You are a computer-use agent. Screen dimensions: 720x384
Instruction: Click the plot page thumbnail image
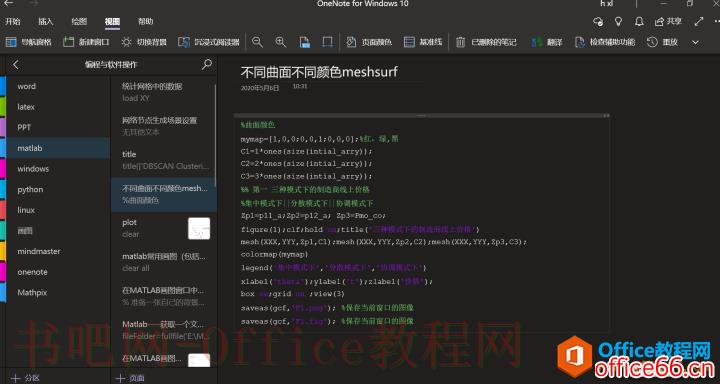pos(199,228)
